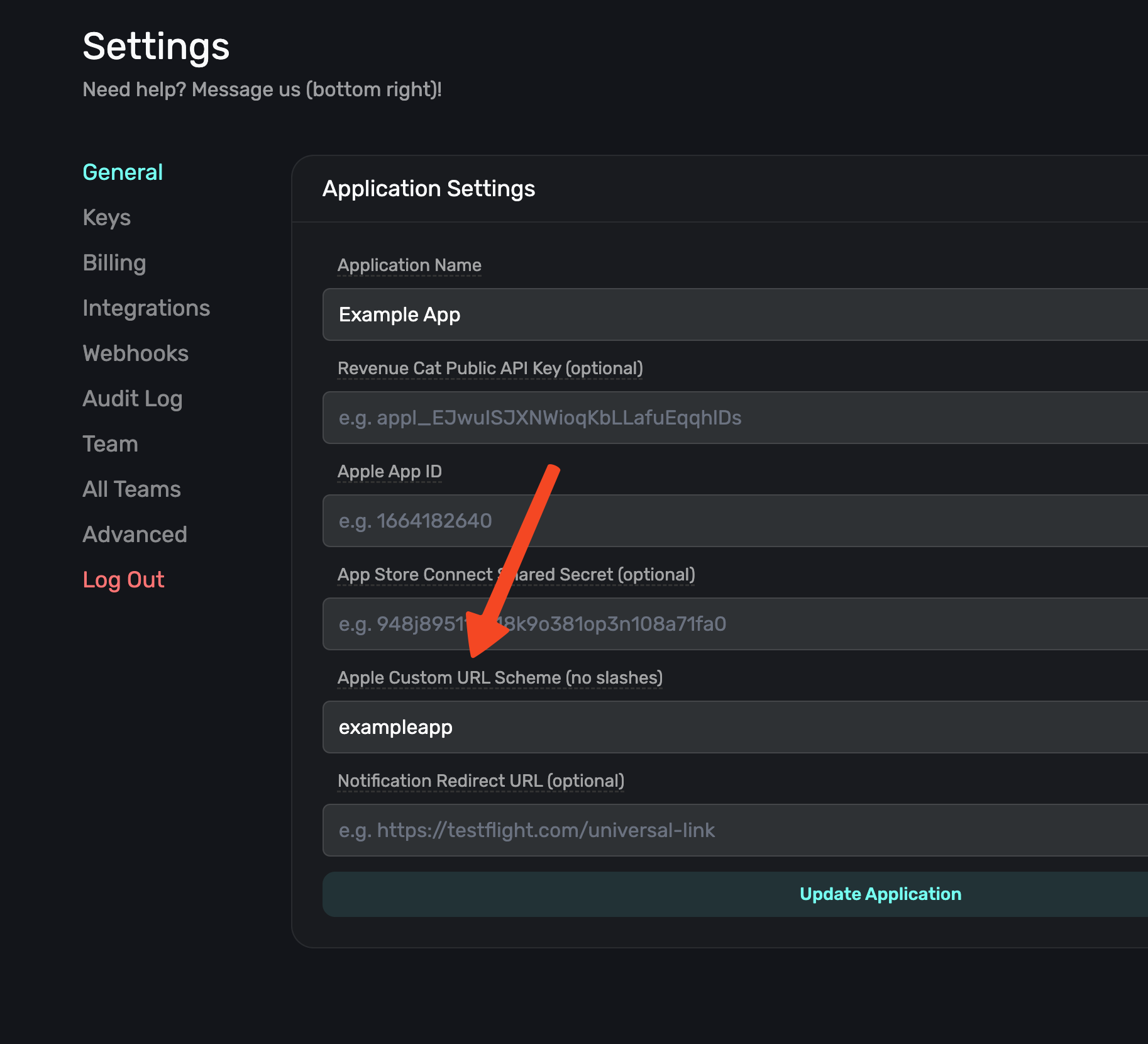1148x1044 pixels.
Task: Select Integrations in the sidebar
Action: (146, 308)
